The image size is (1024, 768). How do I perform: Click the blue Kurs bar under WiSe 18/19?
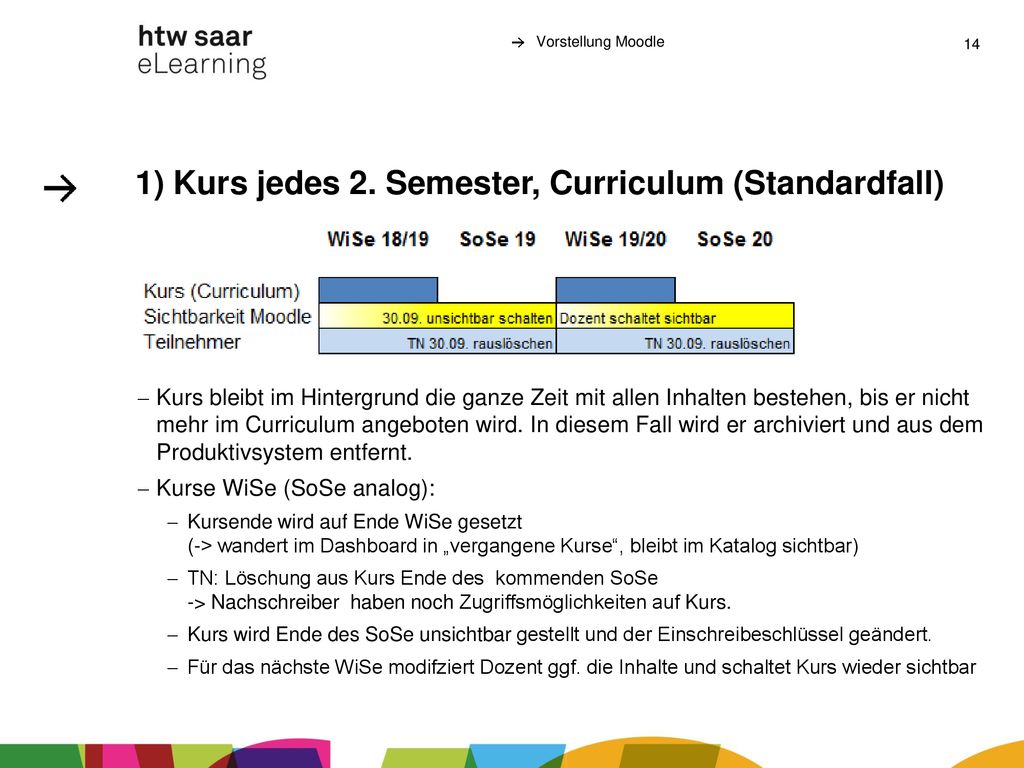(378, 290)
